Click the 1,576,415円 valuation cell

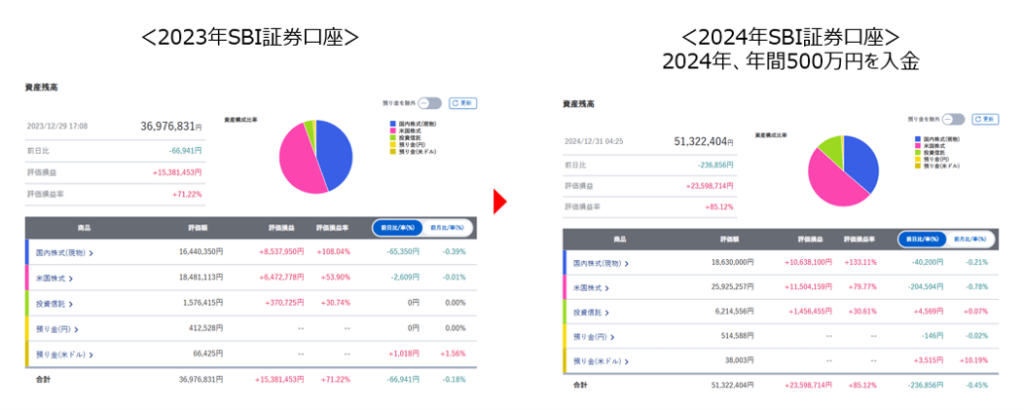tap(203, 303)
